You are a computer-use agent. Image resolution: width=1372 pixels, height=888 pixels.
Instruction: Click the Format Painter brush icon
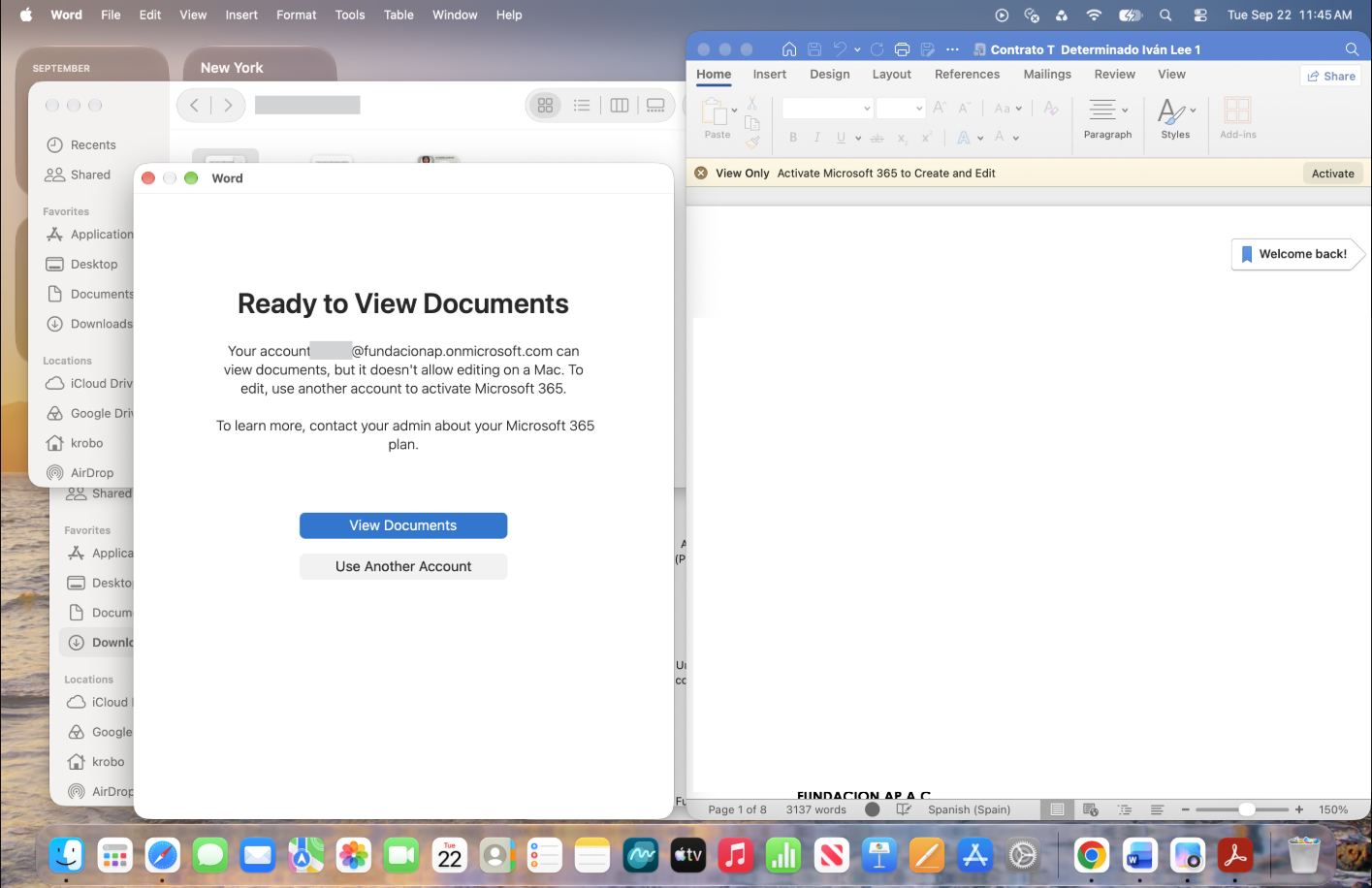(x=752, y=142)
